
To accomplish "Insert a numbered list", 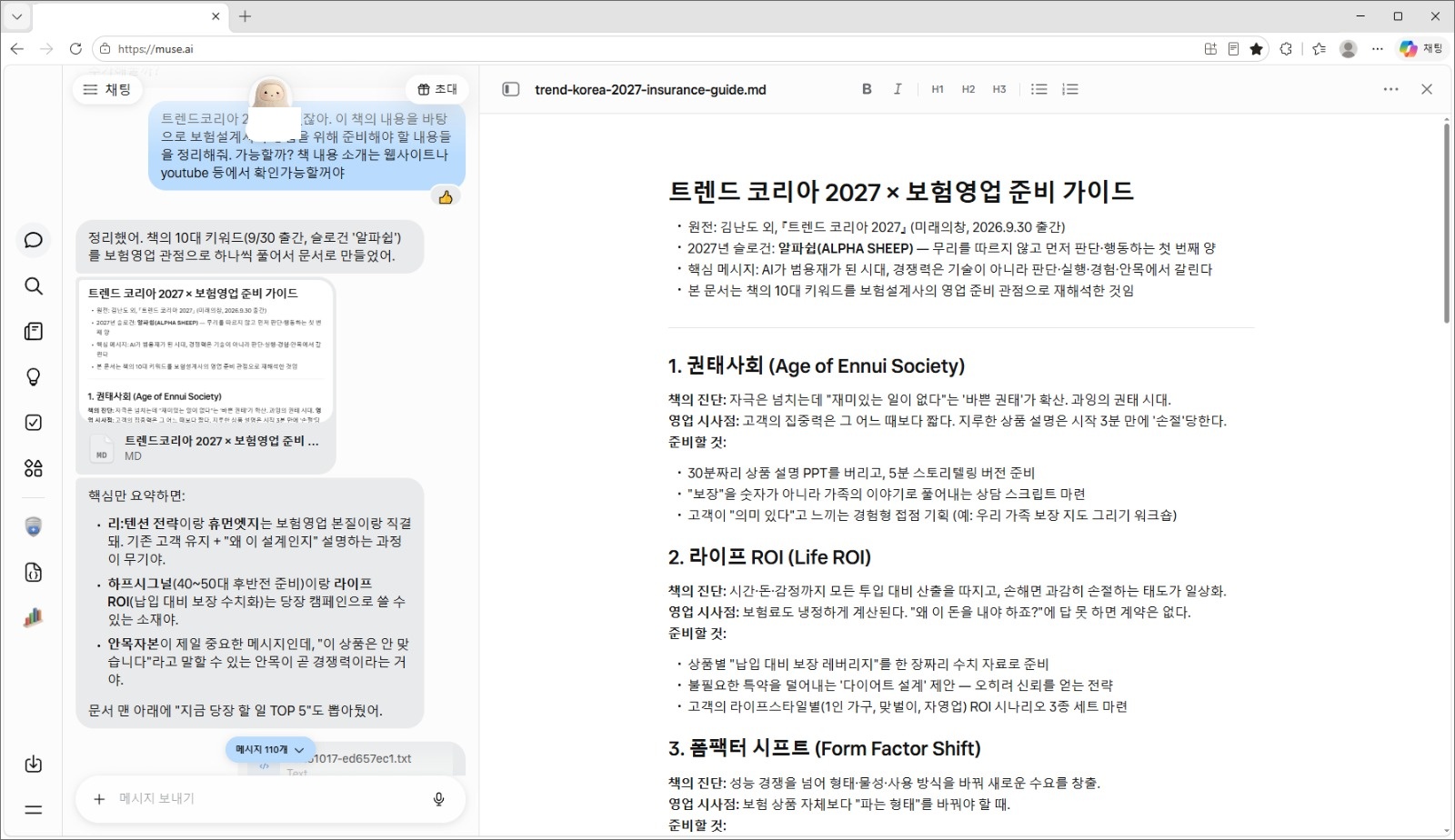I will pos(1070,89).
